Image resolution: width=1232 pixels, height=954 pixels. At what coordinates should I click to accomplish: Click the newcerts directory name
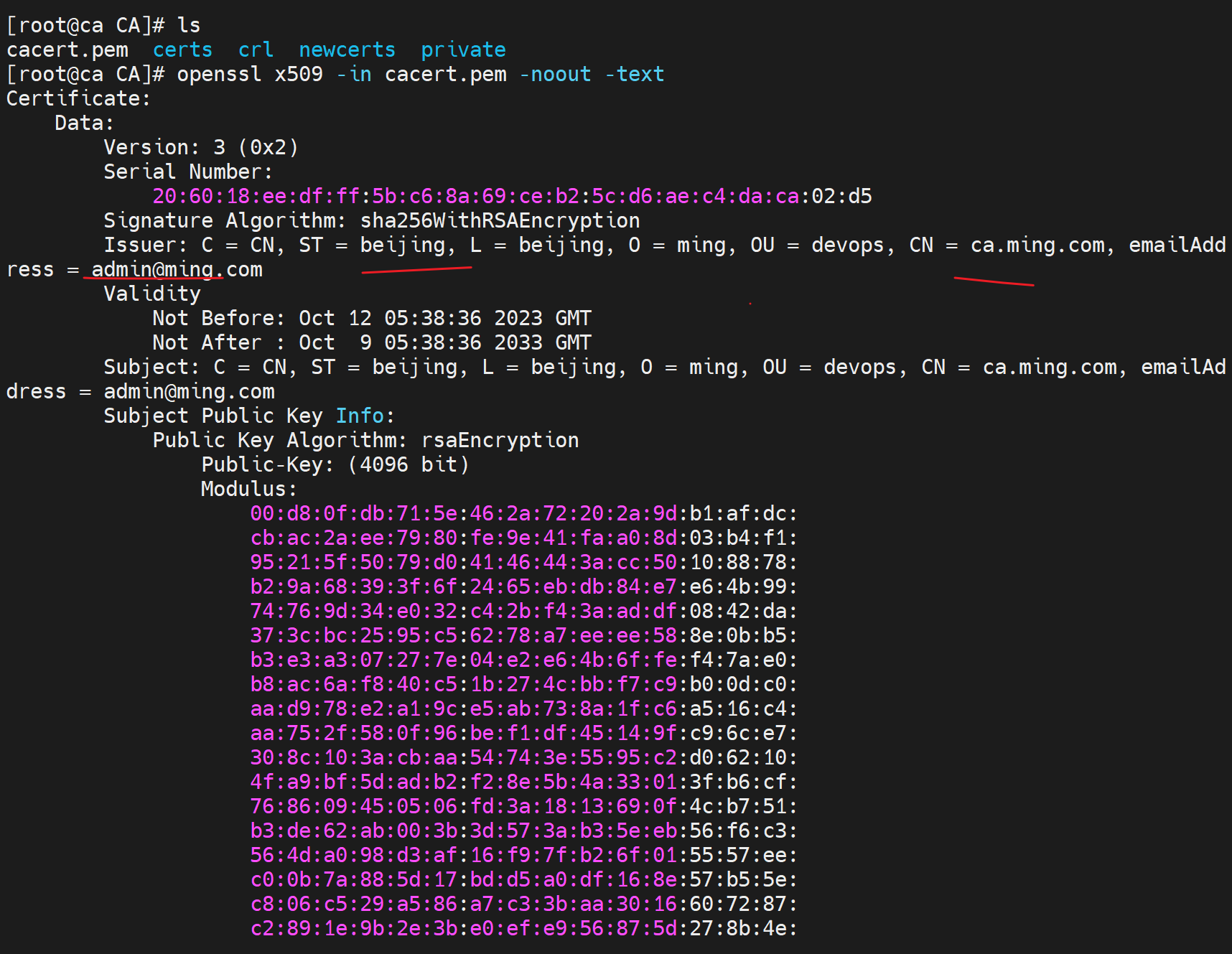[x=347, y=50]
